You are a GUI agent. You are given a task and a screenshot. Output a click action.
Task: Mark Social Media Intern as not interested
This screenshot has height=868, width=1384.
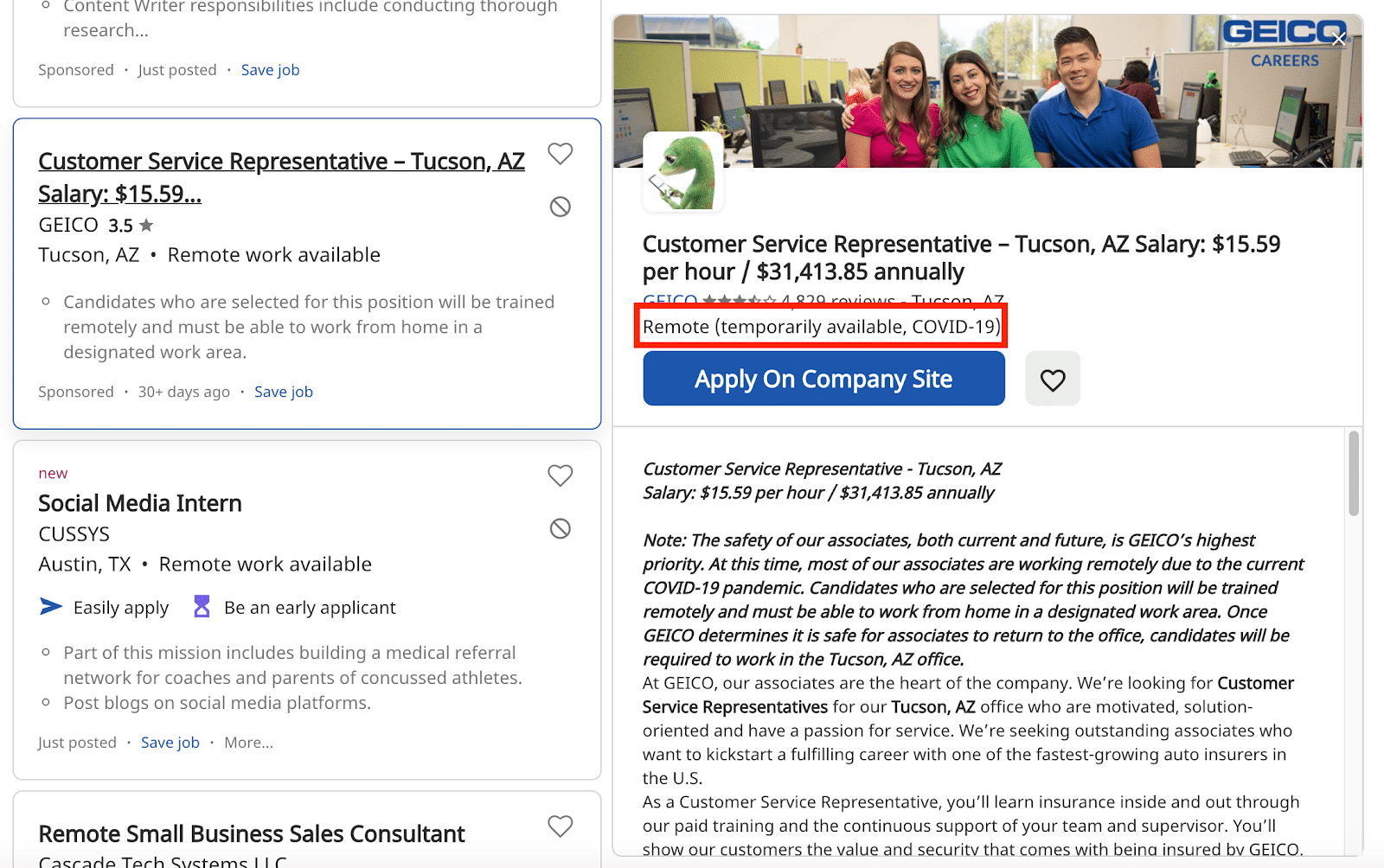click(x=561, y=528)
